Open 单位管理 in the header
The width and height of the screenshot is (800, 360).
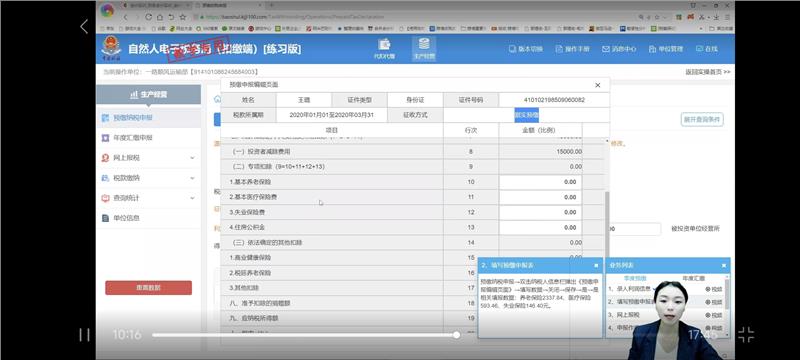tap(666, 49)
